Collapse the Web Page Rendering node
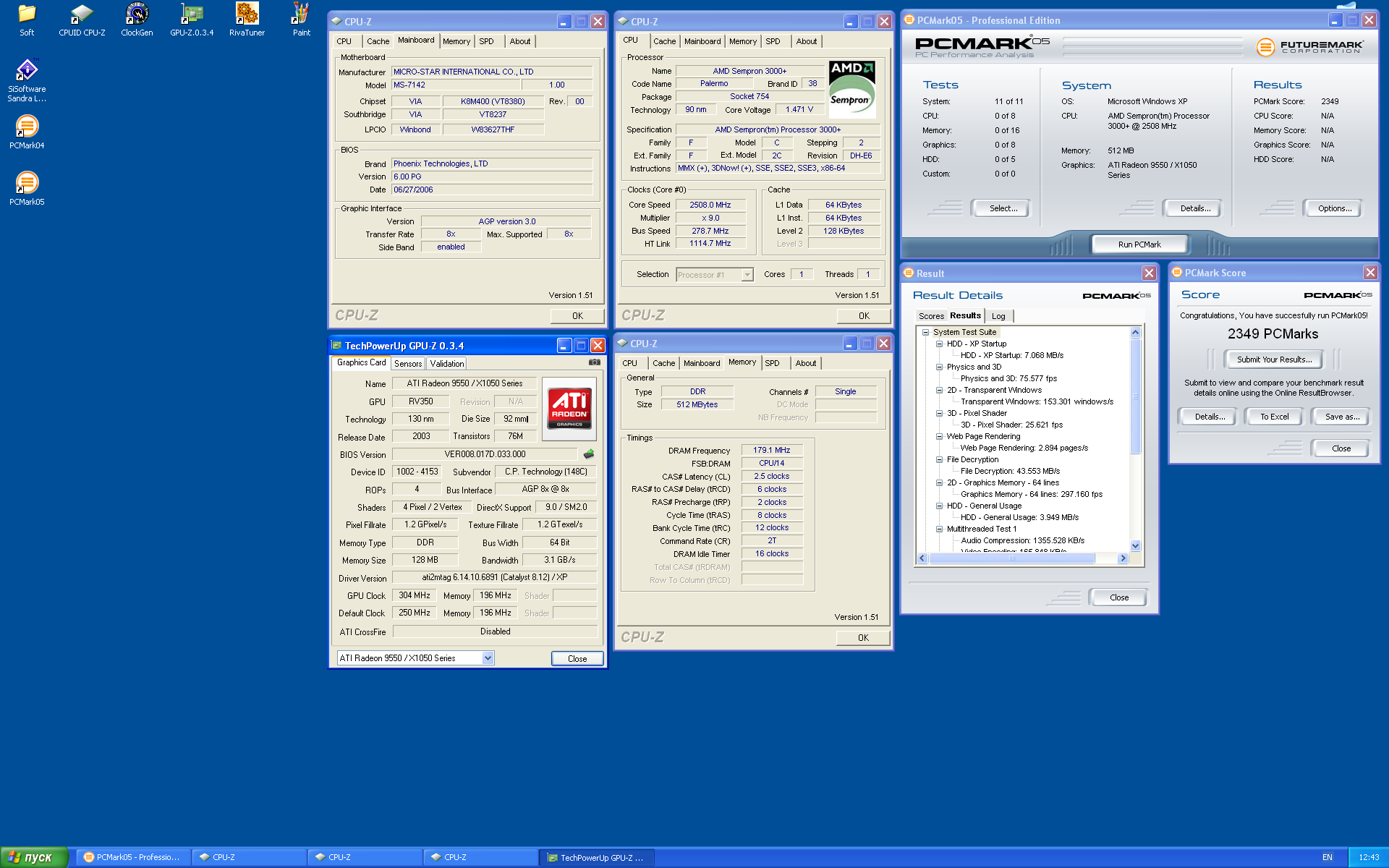Screen dimensions: 1389x868 click(939, 436)
